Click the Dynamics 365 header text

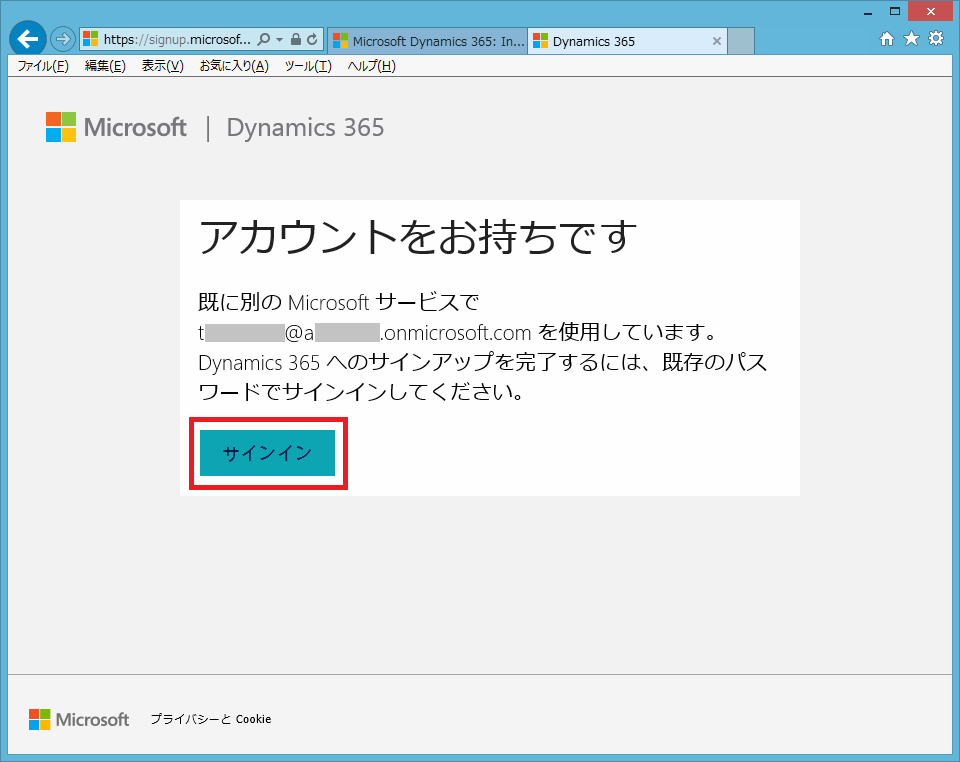(306, 127)
